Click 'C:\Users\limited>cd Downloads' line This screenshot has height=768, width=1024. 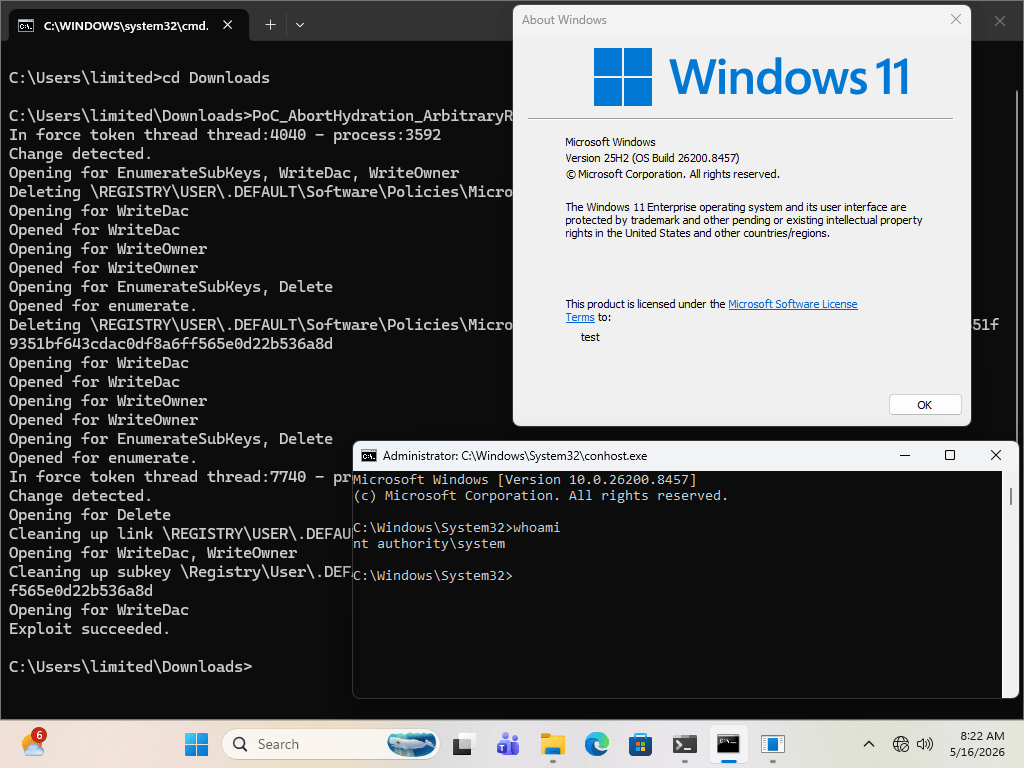coord(139,78)
